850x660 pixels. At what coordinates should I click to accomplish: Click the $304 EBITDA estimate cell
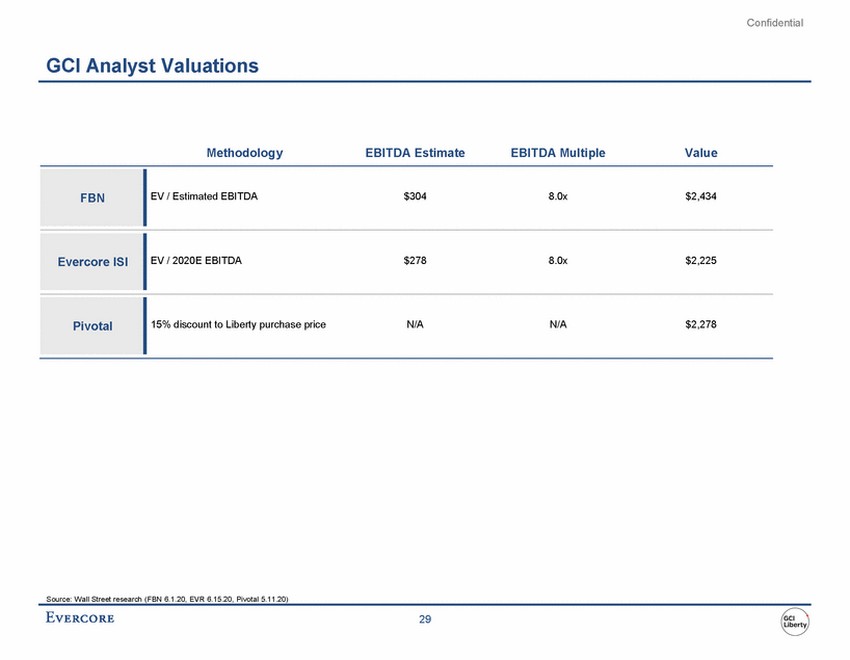tap(415, 197)
